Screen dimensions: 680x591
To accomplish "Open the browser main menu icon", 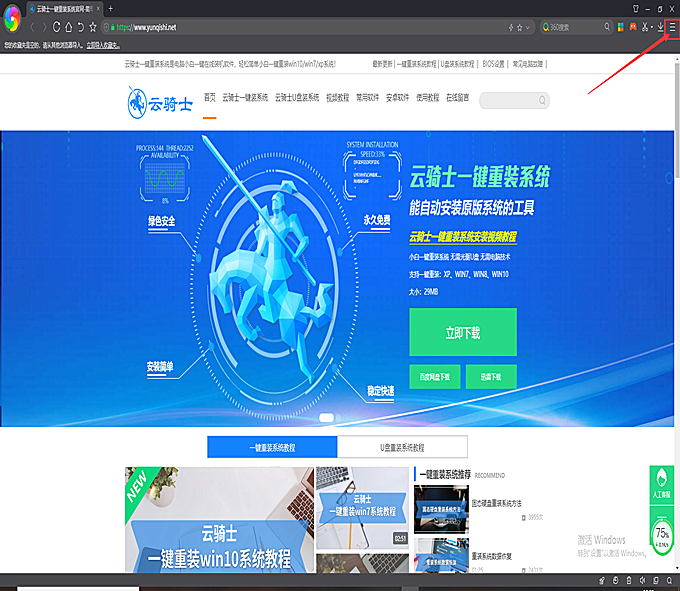I will (673, 27).
